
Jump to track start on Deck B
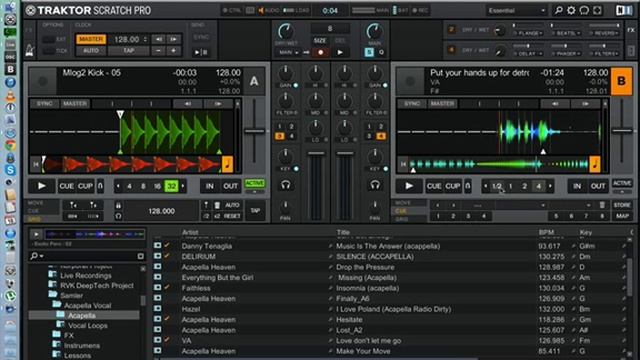click(403, 164)
